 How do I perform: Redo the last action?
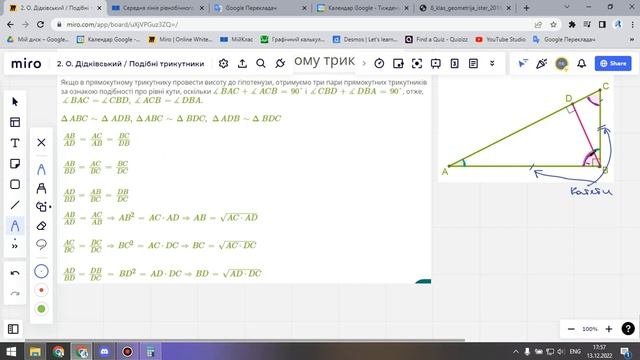point(15,293)
